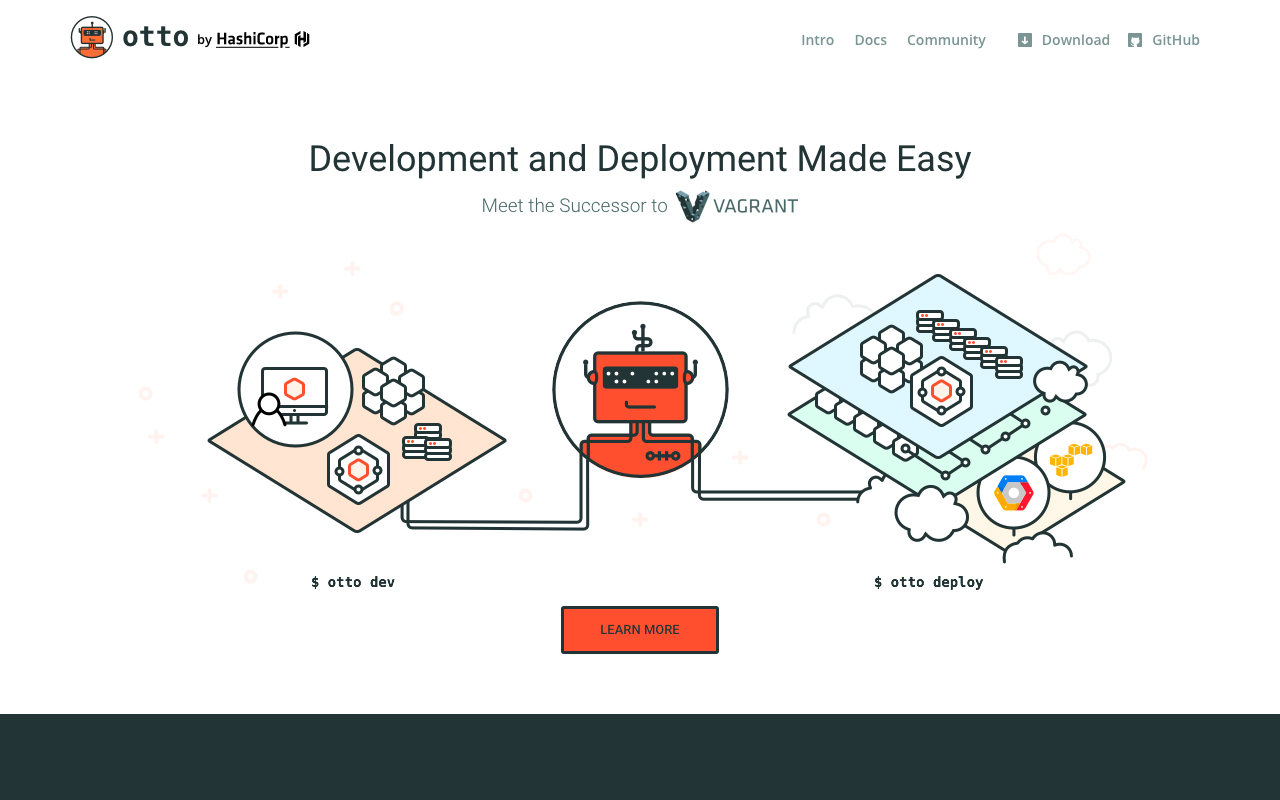Image resolution: width=1280 pixels, height=800 pixels.
Task: Click the LEARN MORE button
Action: pos(640,630)
